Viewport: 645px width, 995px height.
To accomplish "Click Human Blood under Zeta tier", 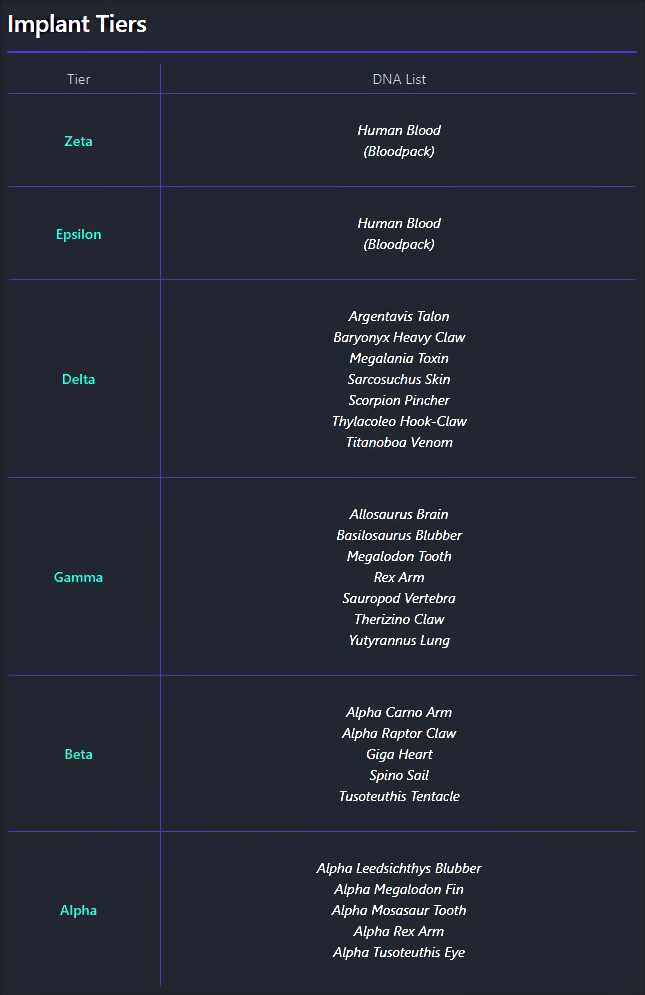I will pyautogui.click(x=399, y=130).
